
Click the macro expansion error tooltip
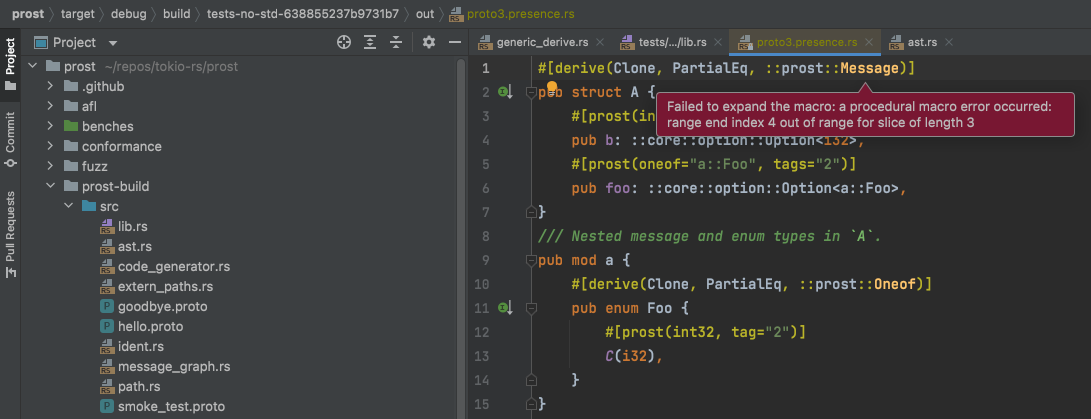[x=866, y=115]
